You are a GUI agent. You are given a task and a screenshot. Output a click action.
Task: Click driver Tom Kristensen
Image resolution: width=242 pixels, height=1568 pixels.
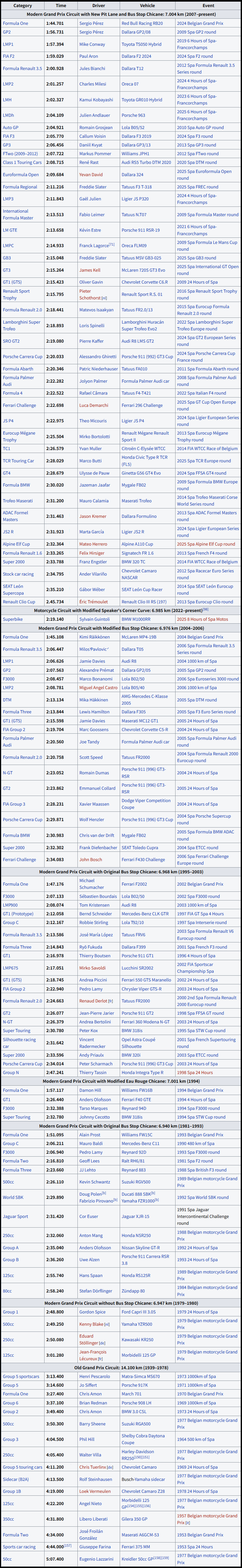click(x=94, y=905)
